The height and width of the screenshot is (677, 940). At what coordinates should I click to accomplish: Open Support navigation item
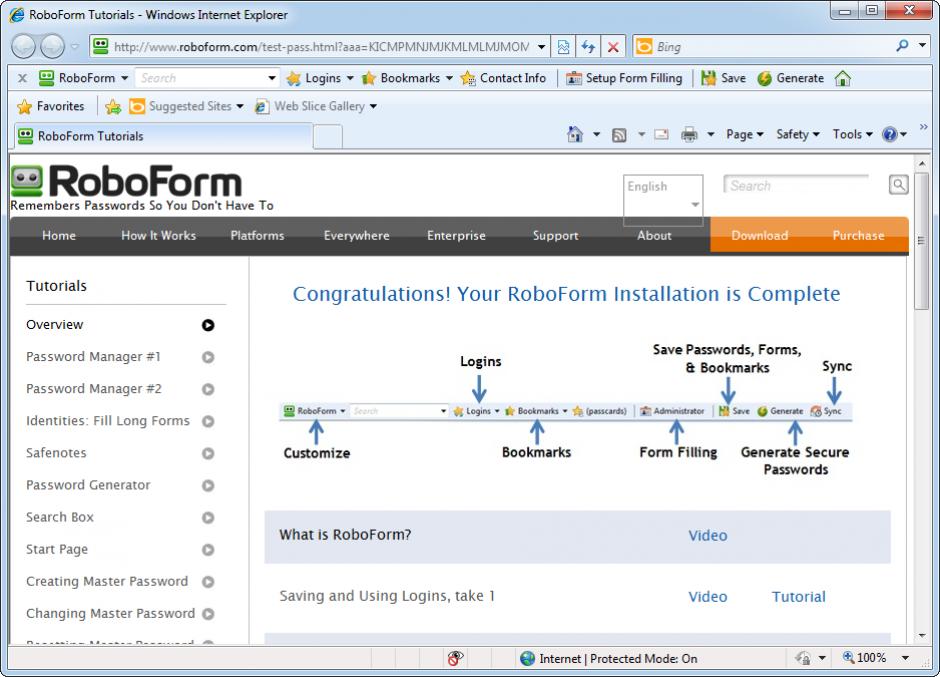tap(556, 236)
